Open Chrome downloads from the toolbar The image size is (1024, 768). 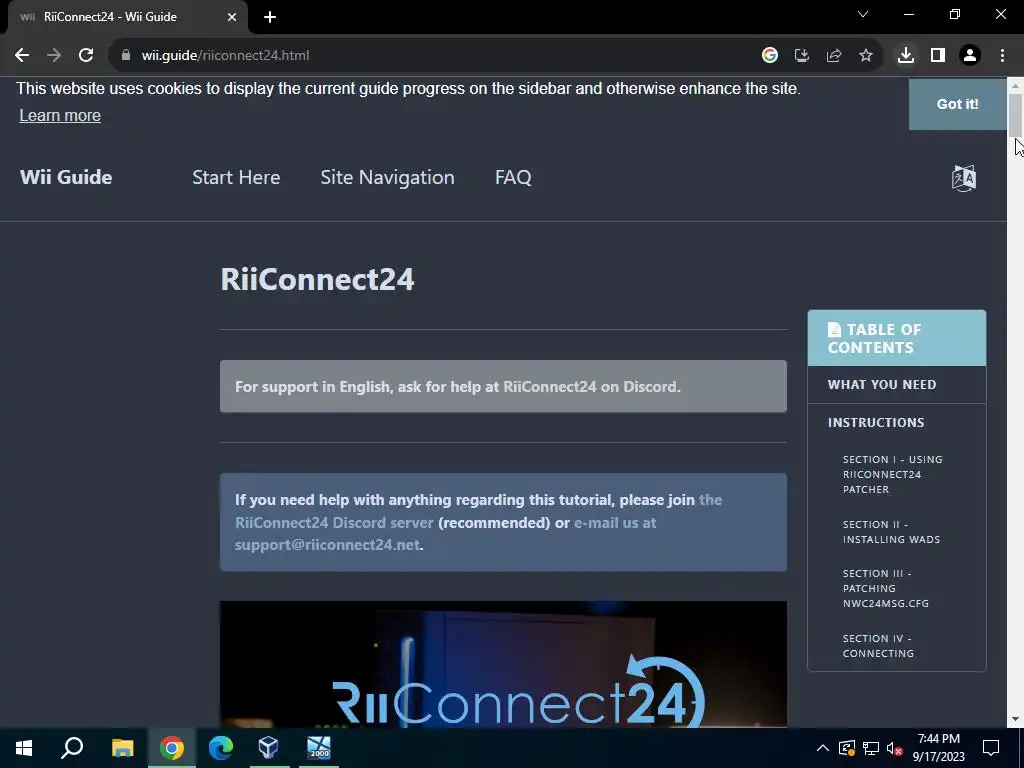(x=906, y=56)
